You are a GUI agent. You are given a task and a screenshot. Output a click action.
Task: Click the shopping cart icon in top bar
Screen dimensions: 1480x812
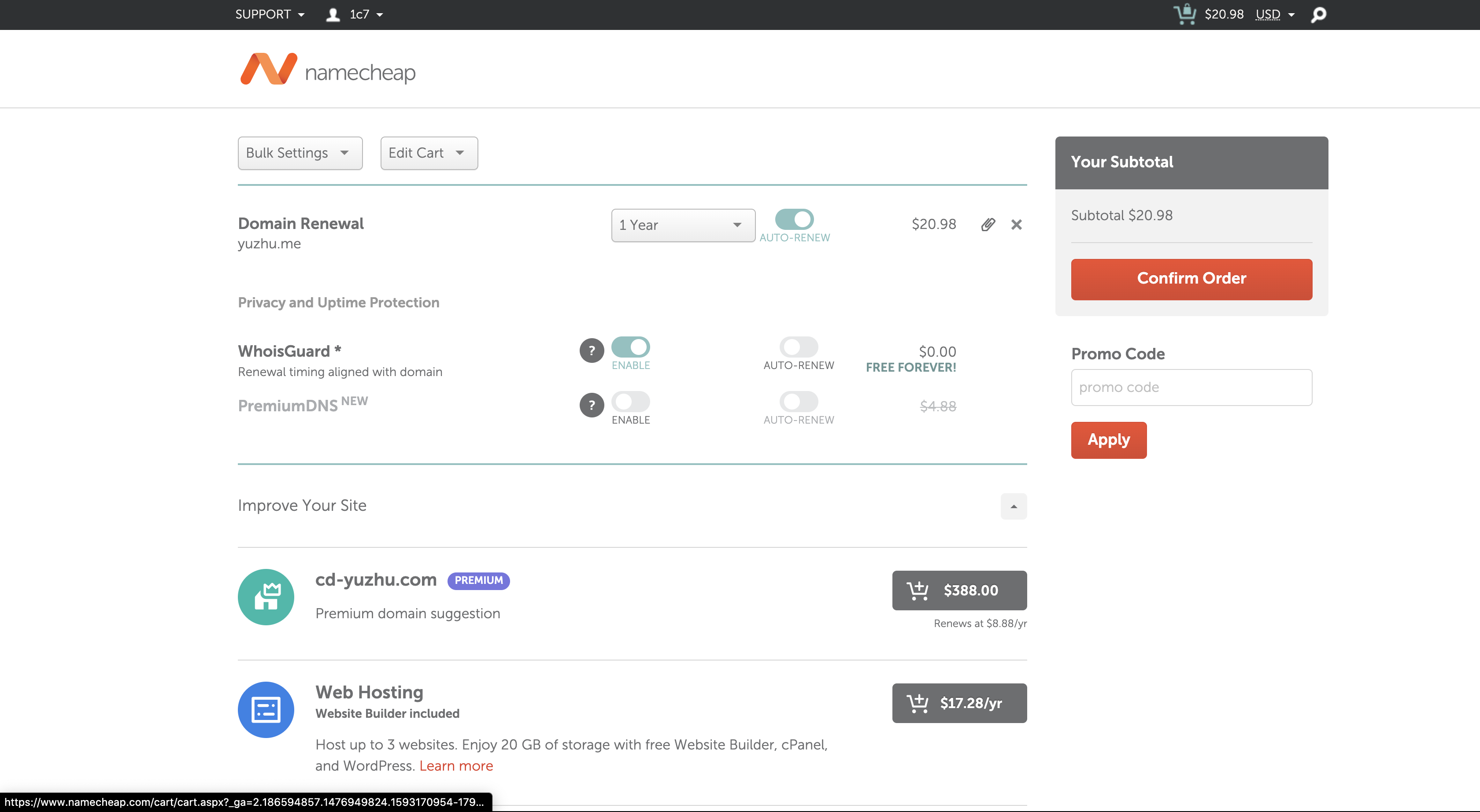click(1184, 14)
